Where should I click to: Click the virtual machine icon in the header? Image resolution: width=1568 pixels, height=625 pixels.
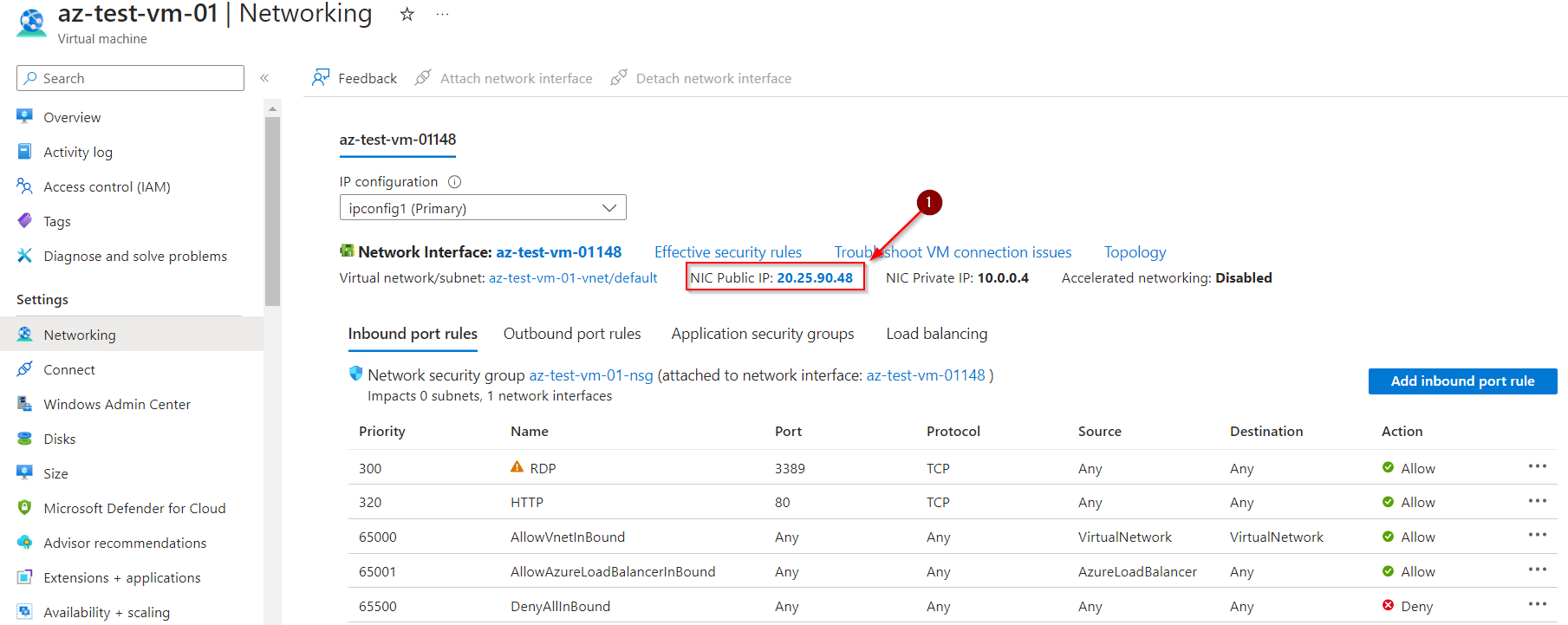click(x=32, y=23)
